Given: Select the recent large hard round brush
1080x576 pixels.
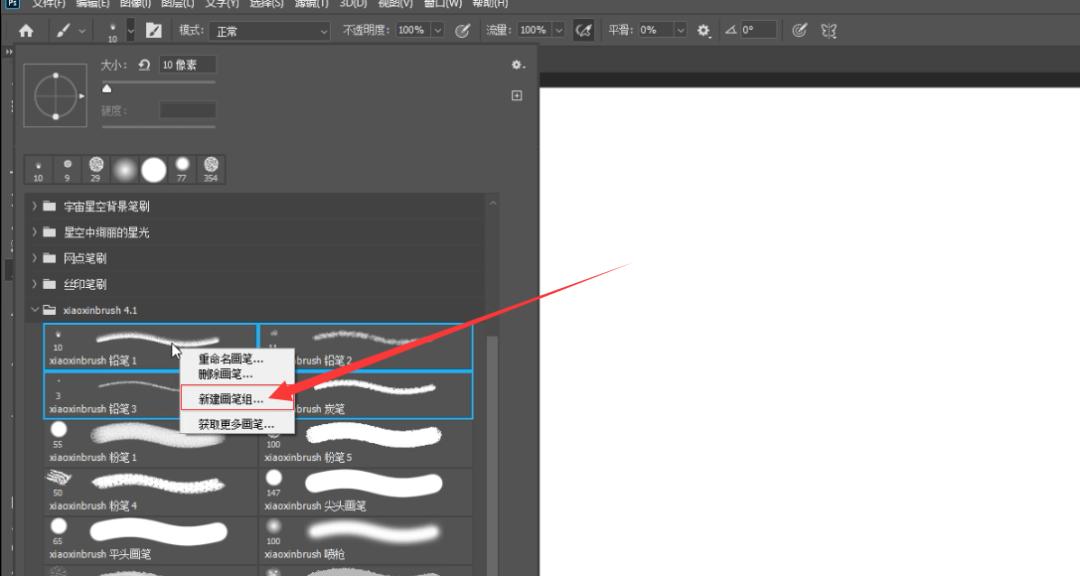Looking at the screenshot, I should click(154, 169).
